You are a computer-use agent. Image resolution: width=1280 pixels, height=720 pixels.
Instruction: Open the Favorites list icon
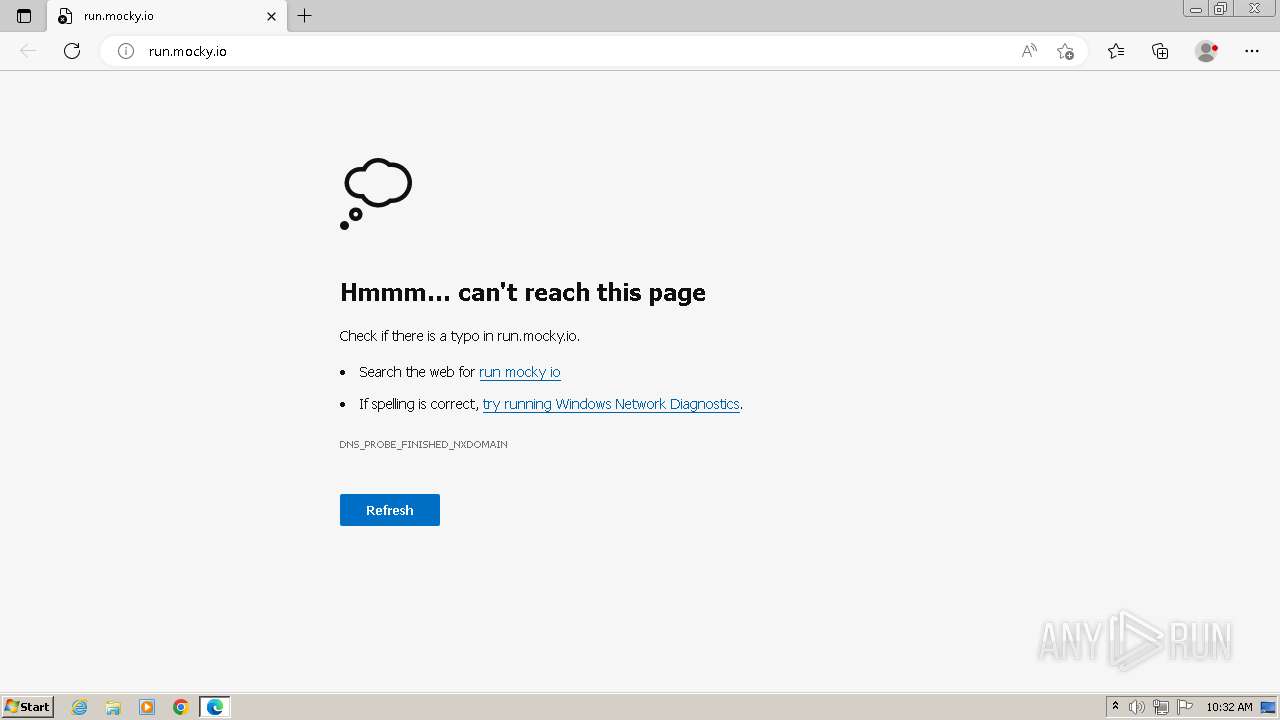pyautogui.click(x=1116, y=51)
